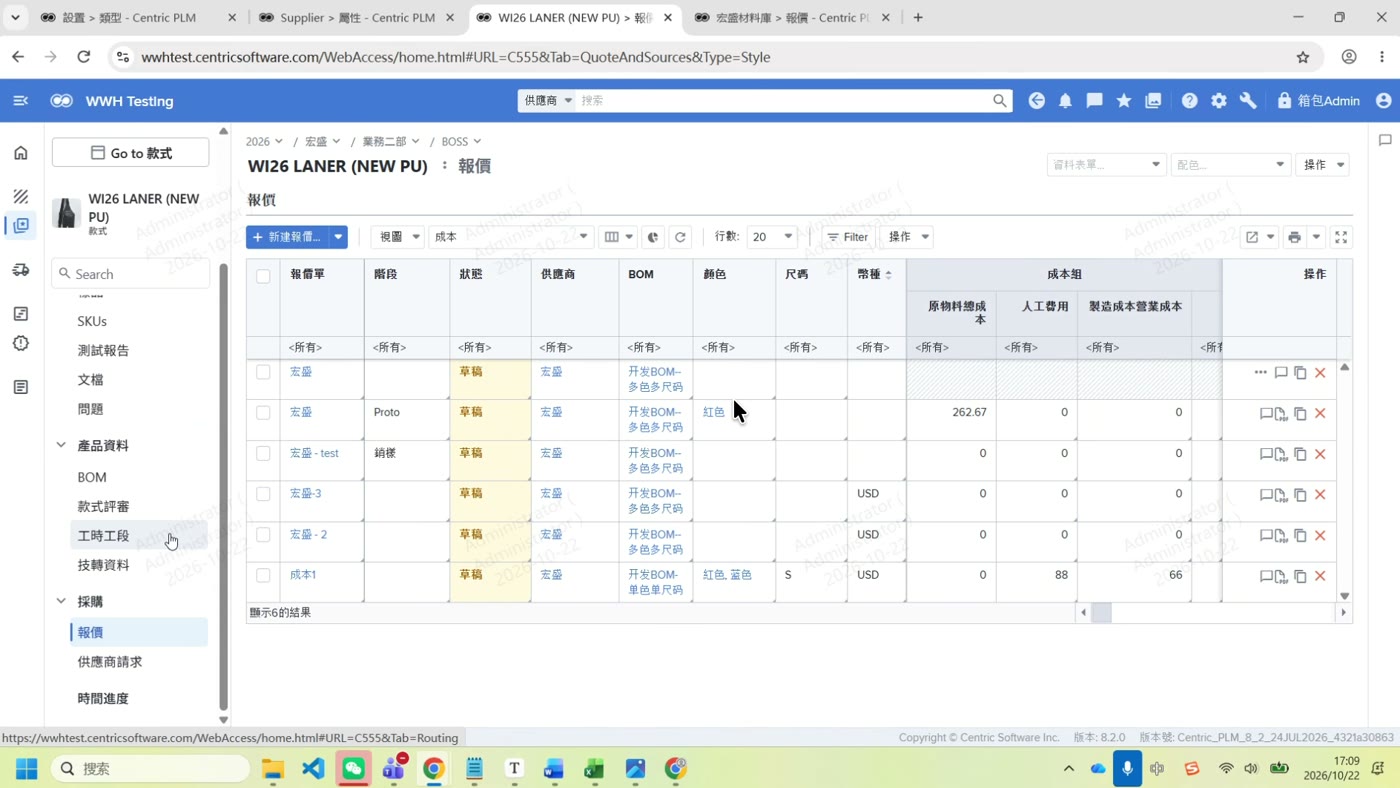
Task: Check the 成本1 row checkbox
Action: 263,576
